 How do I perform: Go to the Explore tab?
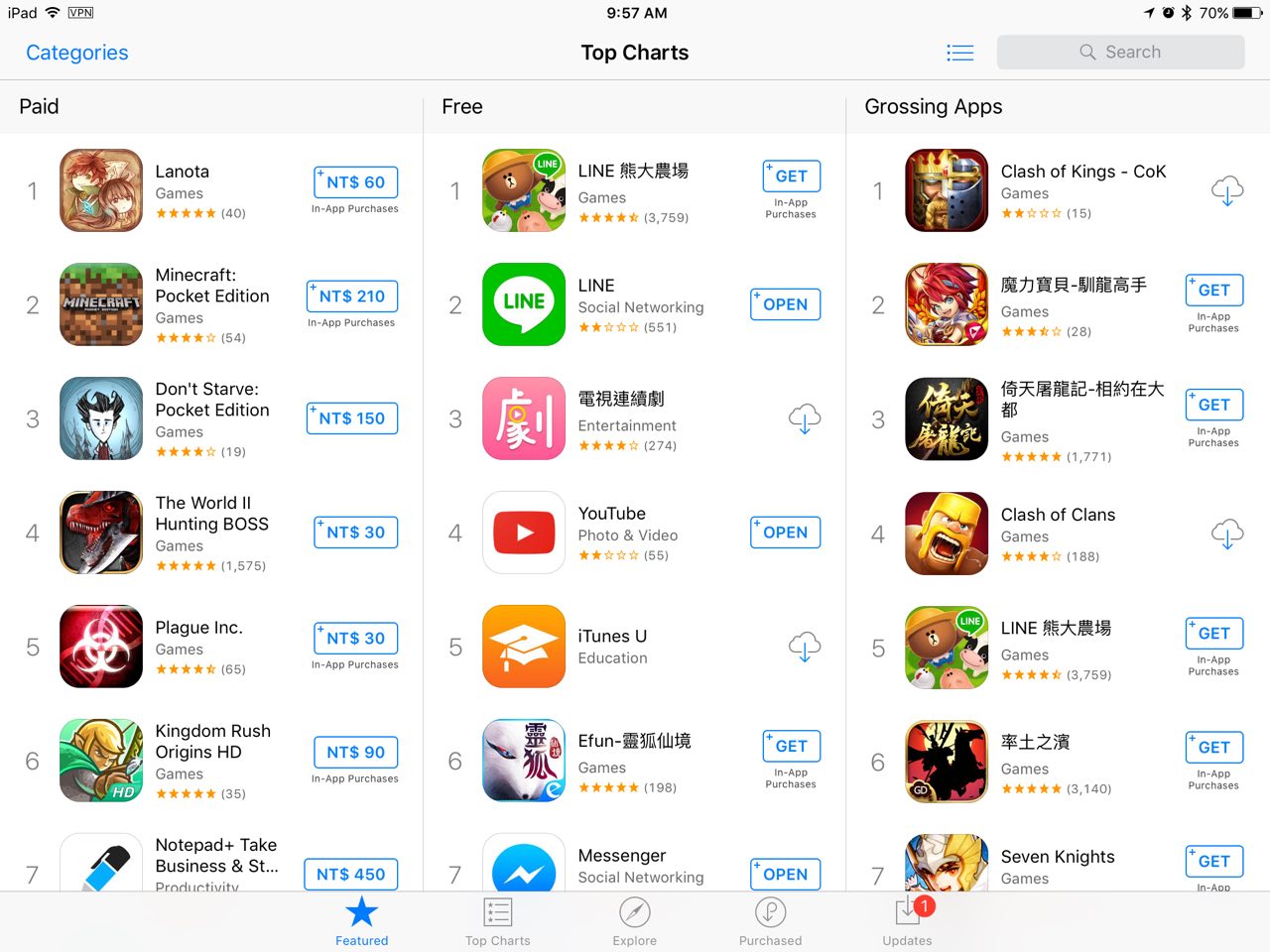coord(635,921)
